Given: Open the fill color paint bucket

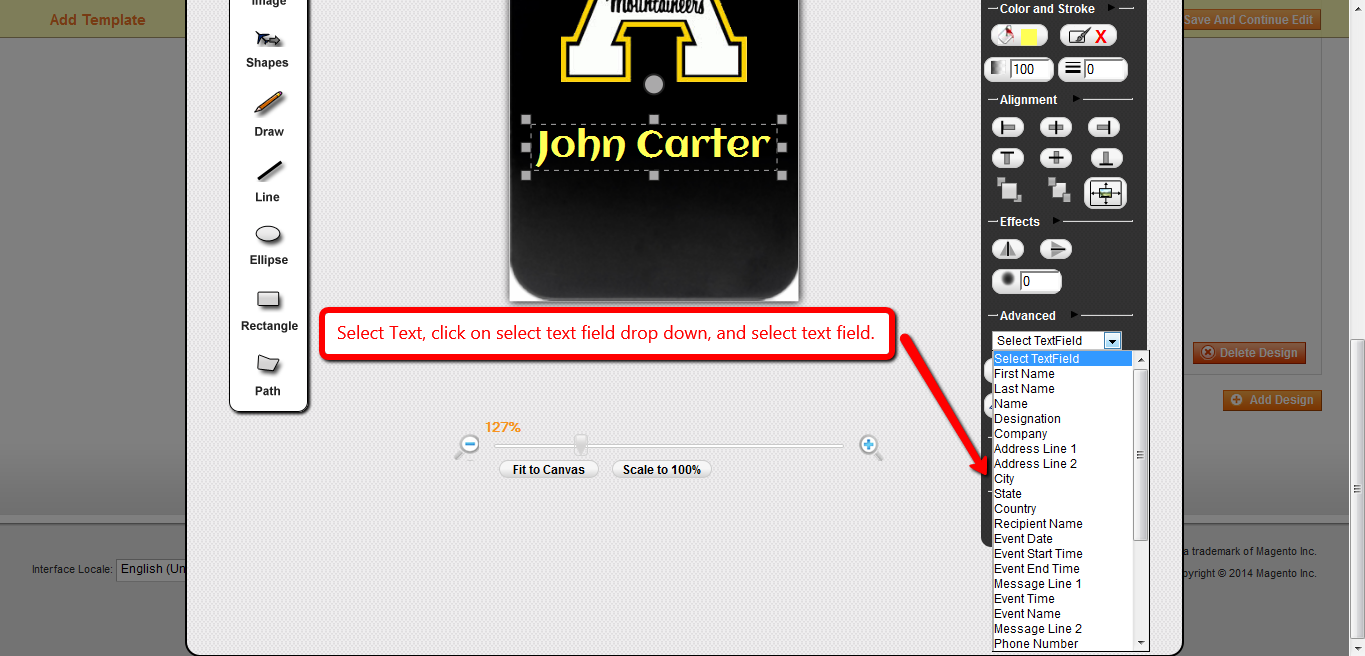Looking at the screenshot, I should click(x=1006, y=36).
